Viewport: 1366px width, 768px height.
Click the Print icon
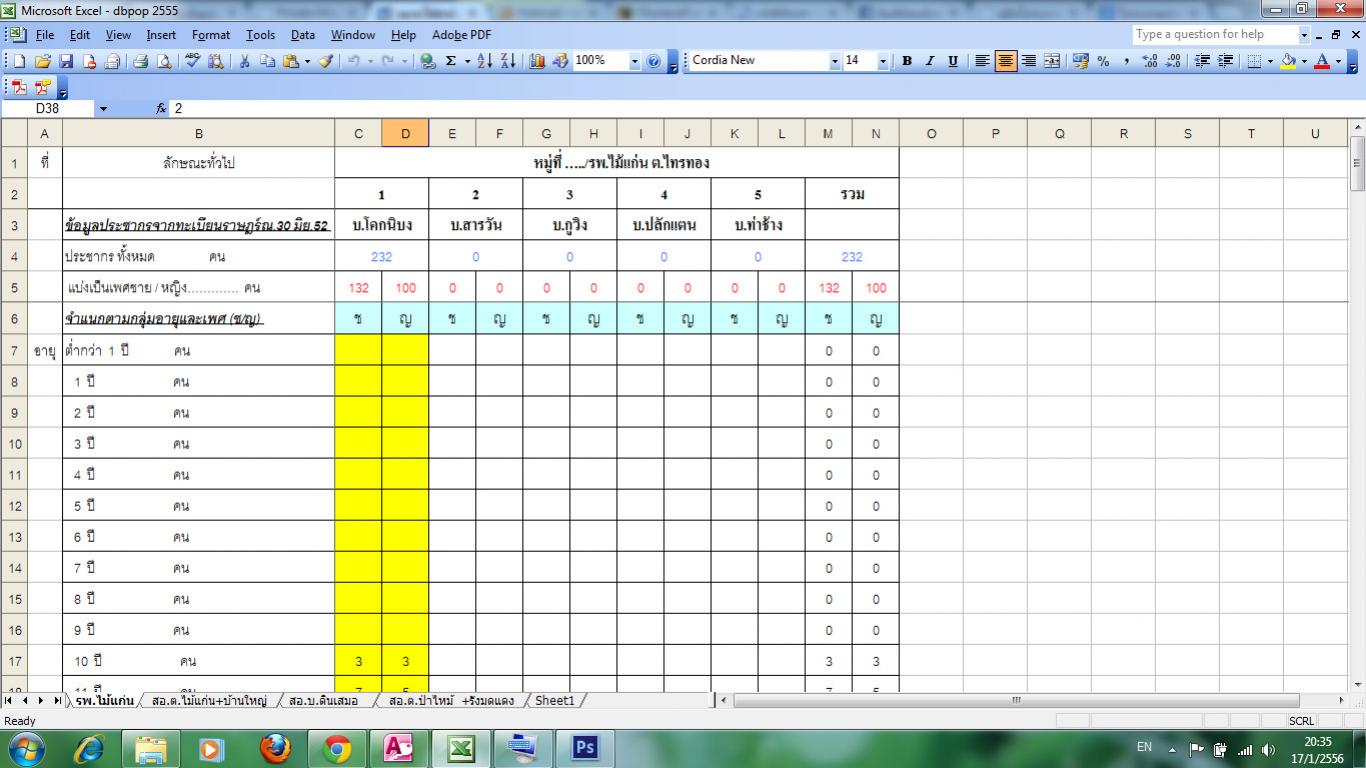click(x=141, y=61)
